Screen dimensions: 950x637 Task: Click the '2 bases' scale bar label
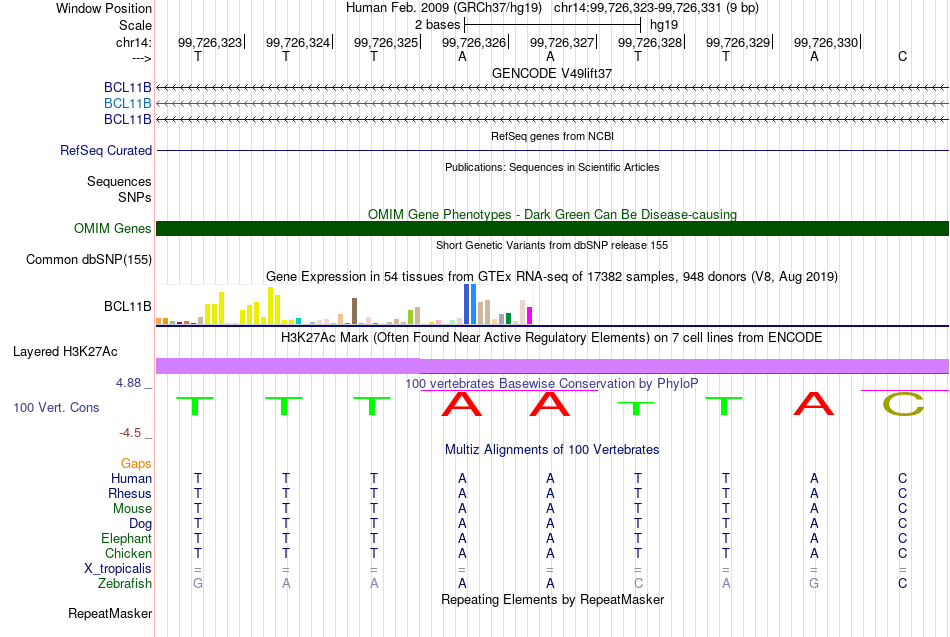click(x=437, y=25)
